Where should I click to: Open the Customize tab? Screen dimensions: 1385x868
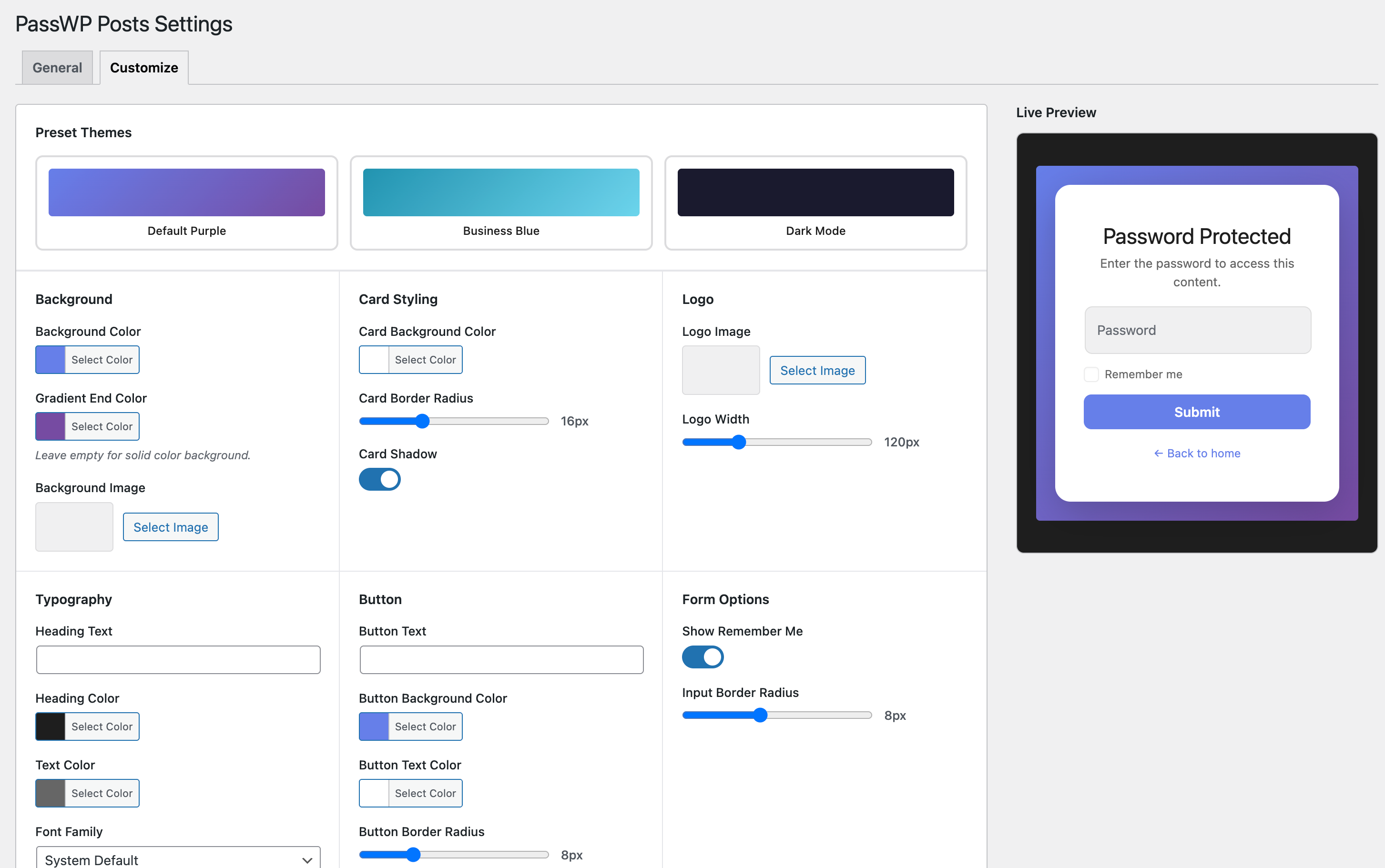click(143, 68)
